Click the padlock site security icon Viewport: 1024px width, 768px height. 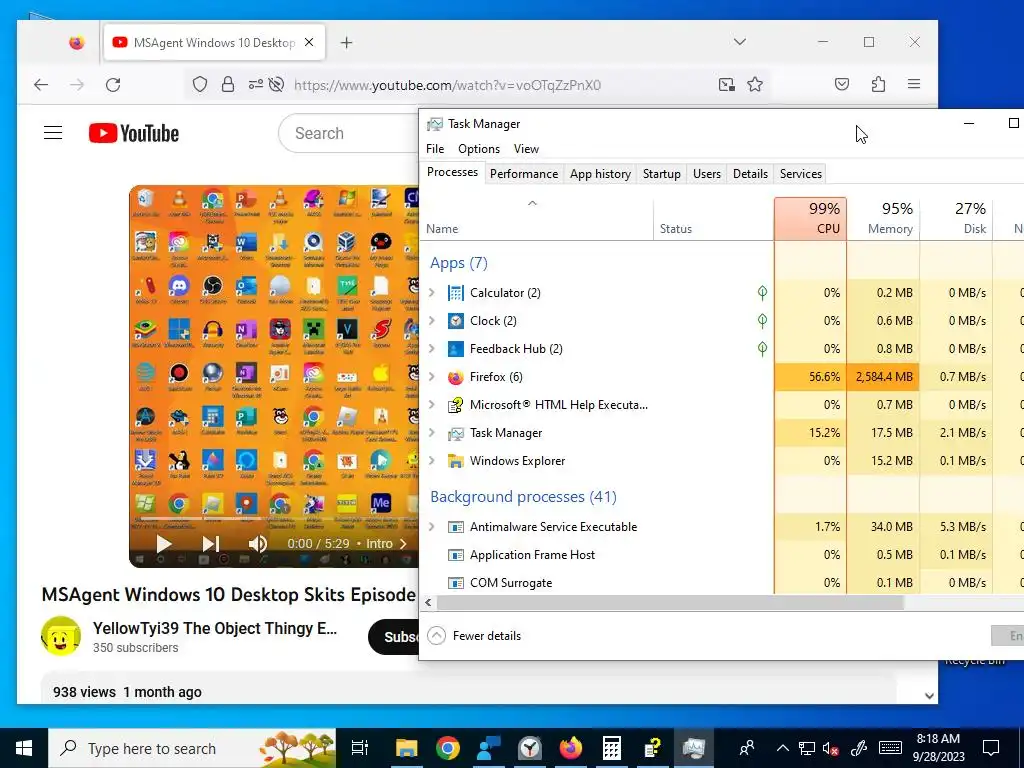tap(227, 84)
